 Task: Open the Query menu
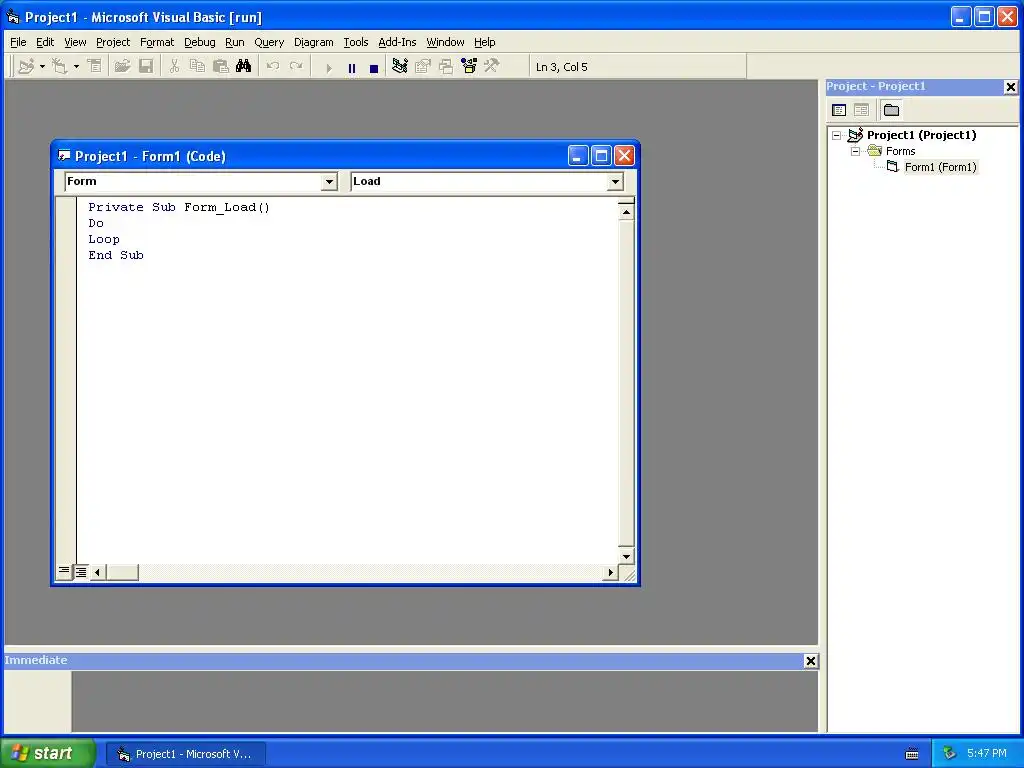tap(269, 42)
